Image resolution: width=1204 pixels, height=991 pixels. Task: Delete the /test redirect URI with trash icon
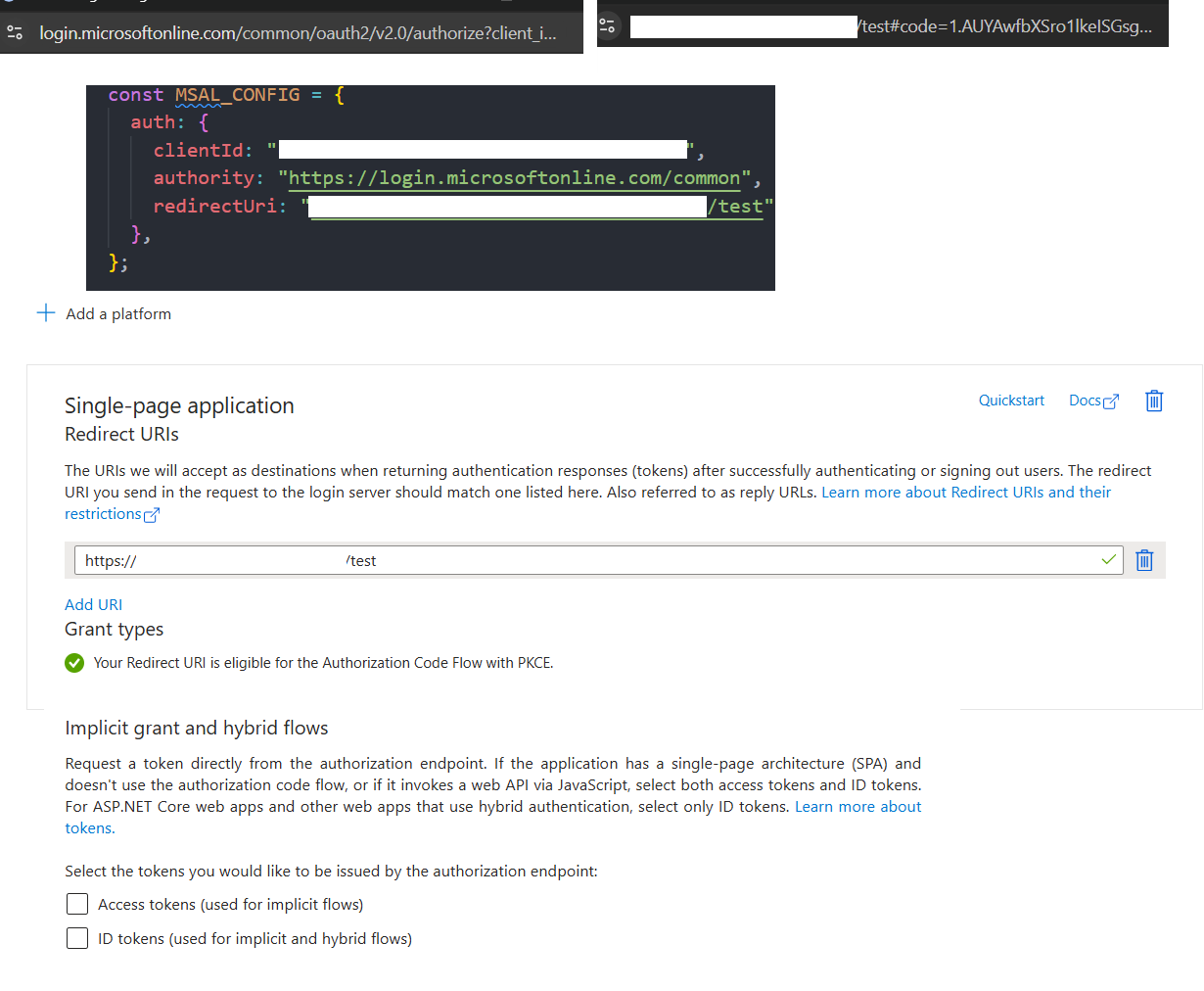pyautogui.click(x=1144, y=560)
